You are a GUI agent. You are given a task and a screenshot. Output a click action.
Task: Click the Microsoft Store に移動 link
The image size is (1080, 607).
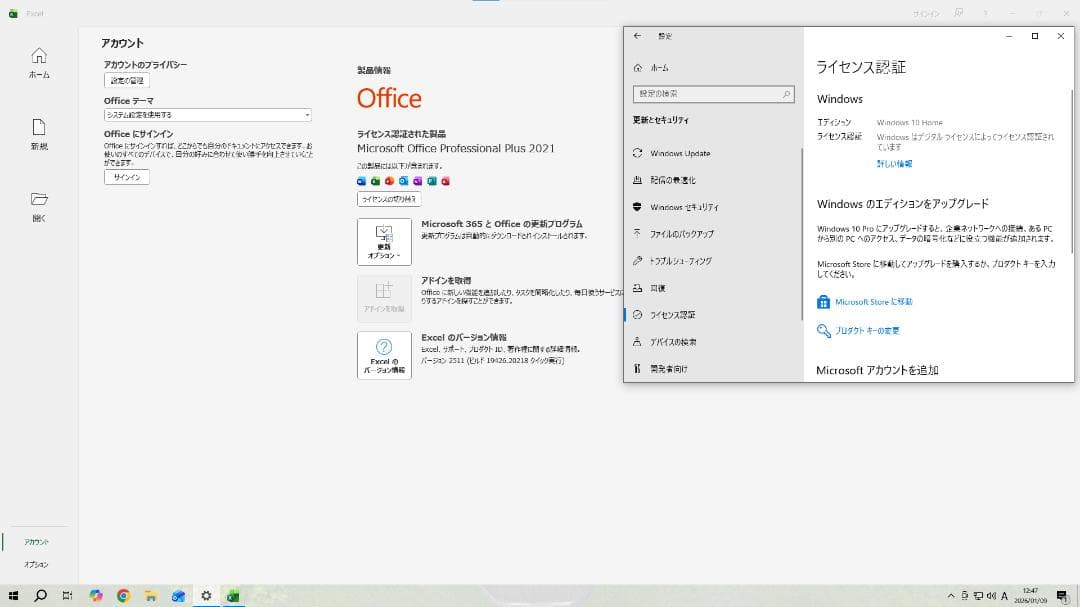873,302
